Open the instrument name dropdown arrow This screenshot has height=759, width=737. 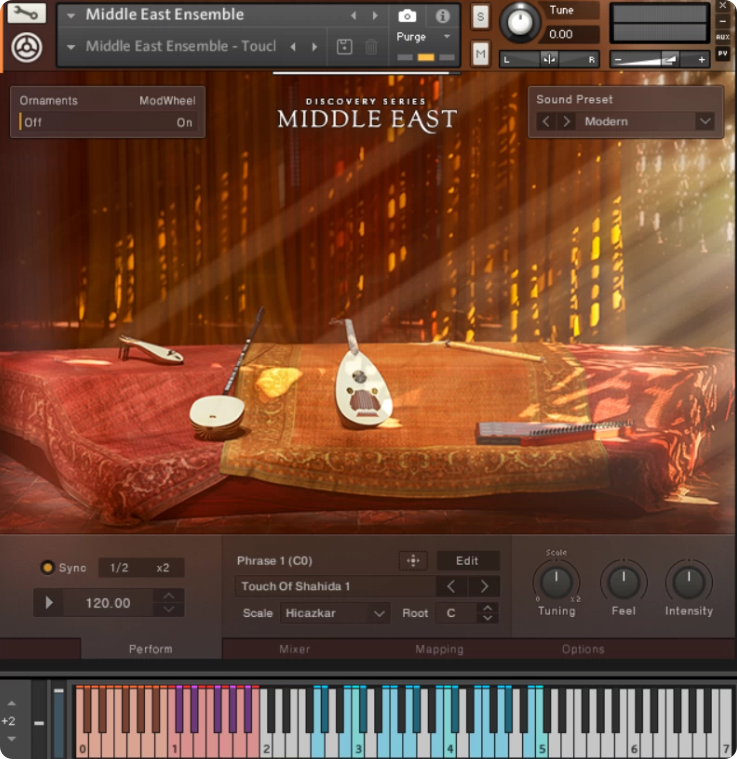pyautogui.click(x=71, y=16)
